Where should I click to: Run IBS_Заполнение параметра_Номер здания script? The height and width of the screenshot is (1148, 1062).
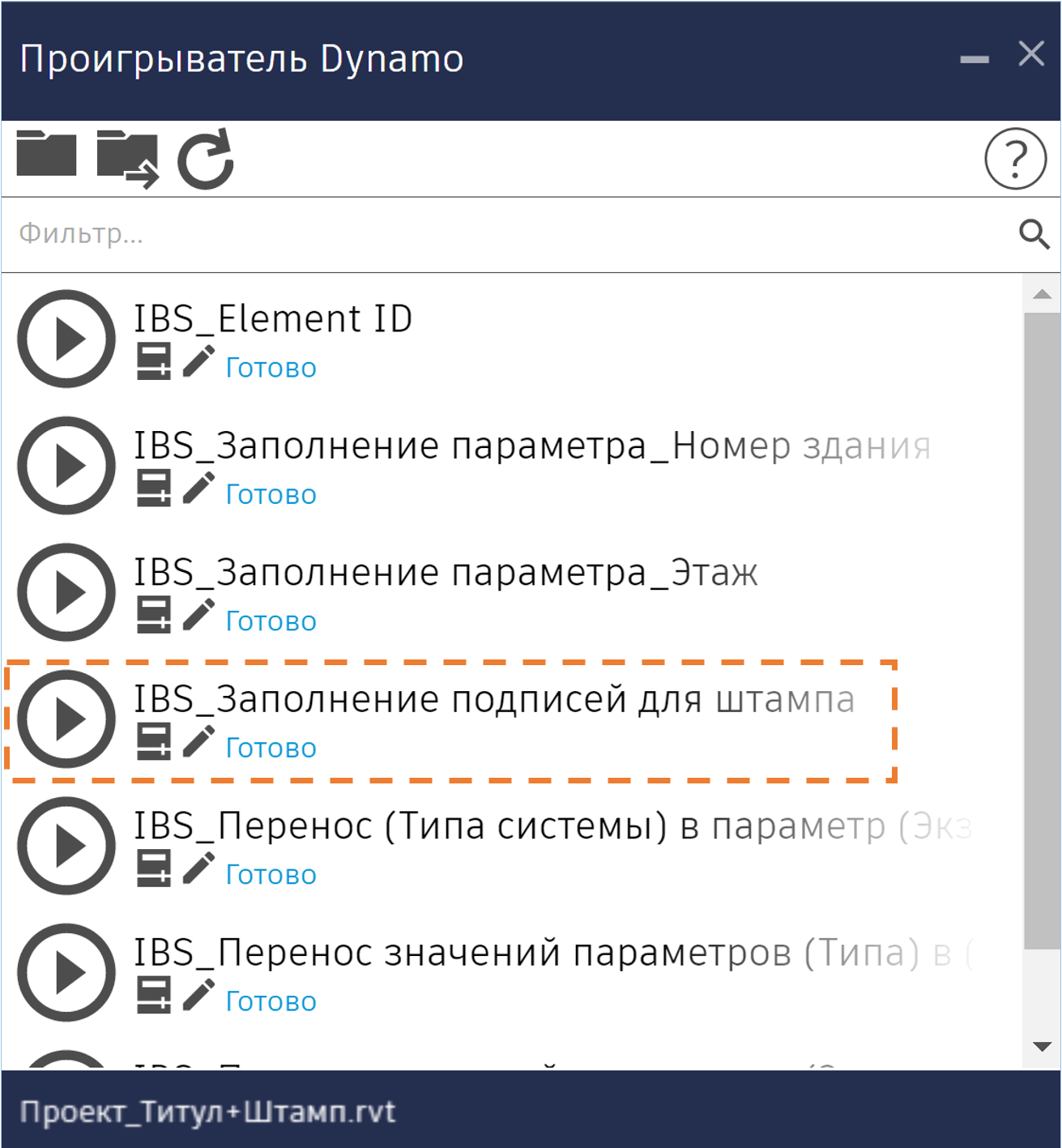click(67, 465)
